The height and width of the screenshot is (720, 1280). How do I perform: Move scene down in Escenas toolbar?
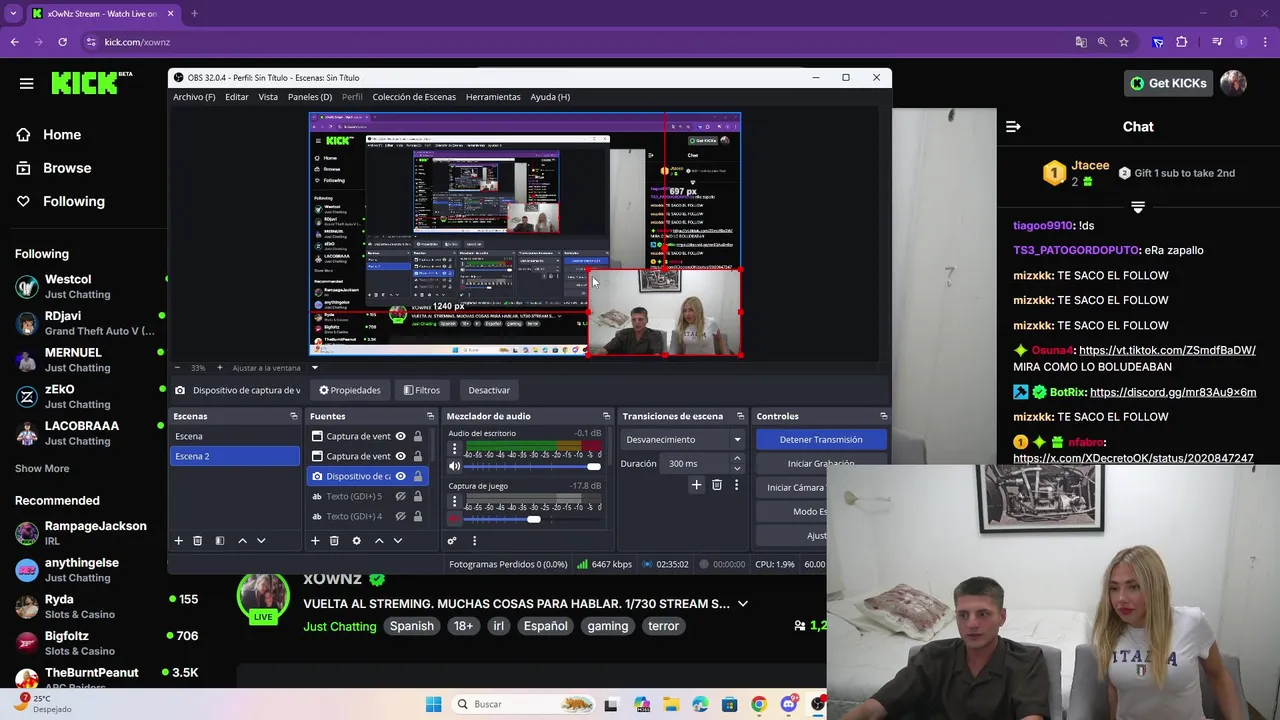click(261, 541)
